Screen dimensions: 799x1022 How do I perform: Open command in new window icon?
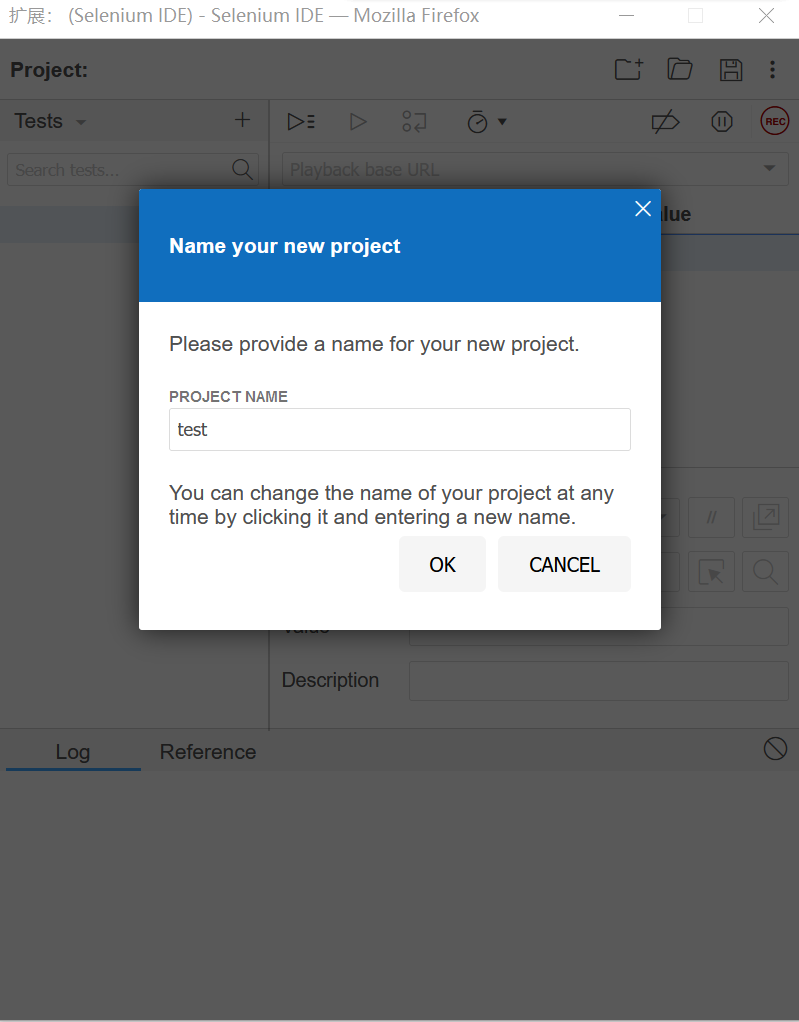click(766, 518)
